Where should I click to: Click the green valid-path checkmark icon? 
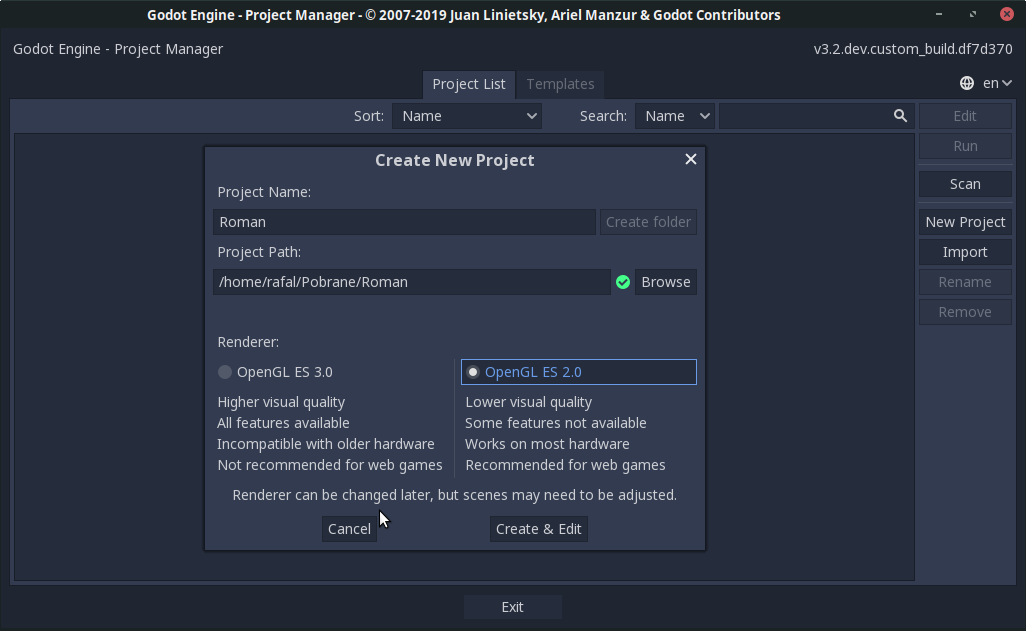click(x=623, y=282)
